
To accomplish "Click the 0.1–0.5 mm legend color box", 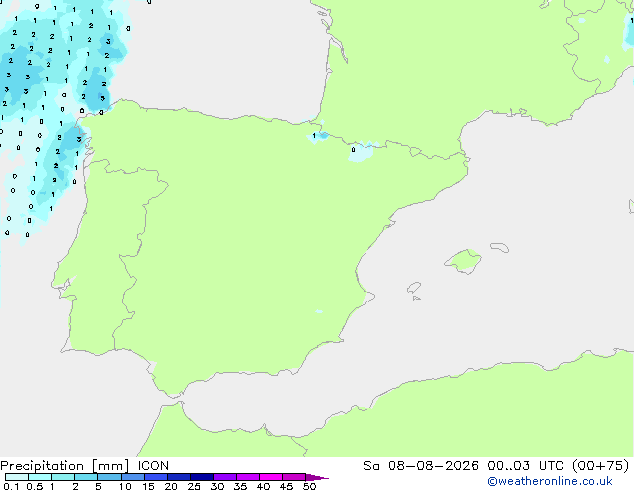I will click(17, 477).
